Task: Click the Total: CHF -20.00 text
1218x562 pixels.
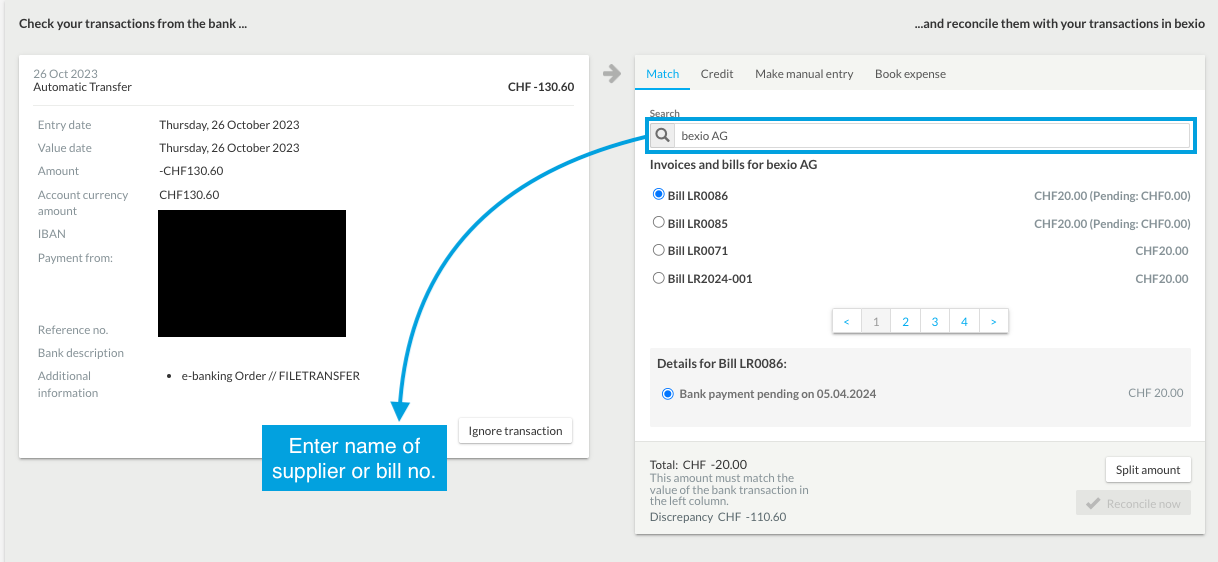Action: point(698,464)
